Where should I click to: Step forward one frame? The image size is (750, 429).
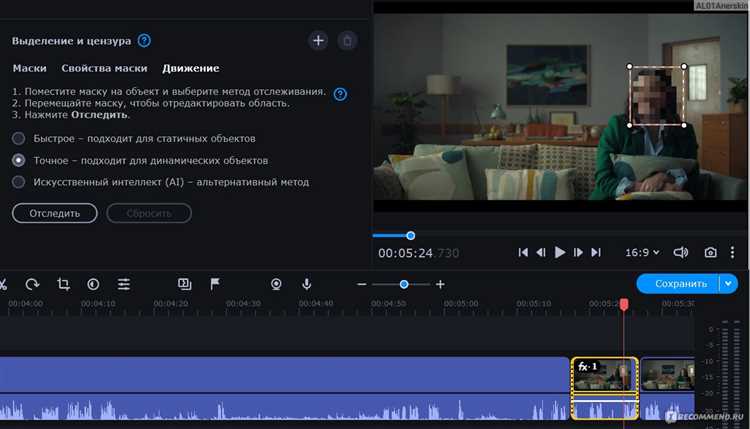coord(578,253)
